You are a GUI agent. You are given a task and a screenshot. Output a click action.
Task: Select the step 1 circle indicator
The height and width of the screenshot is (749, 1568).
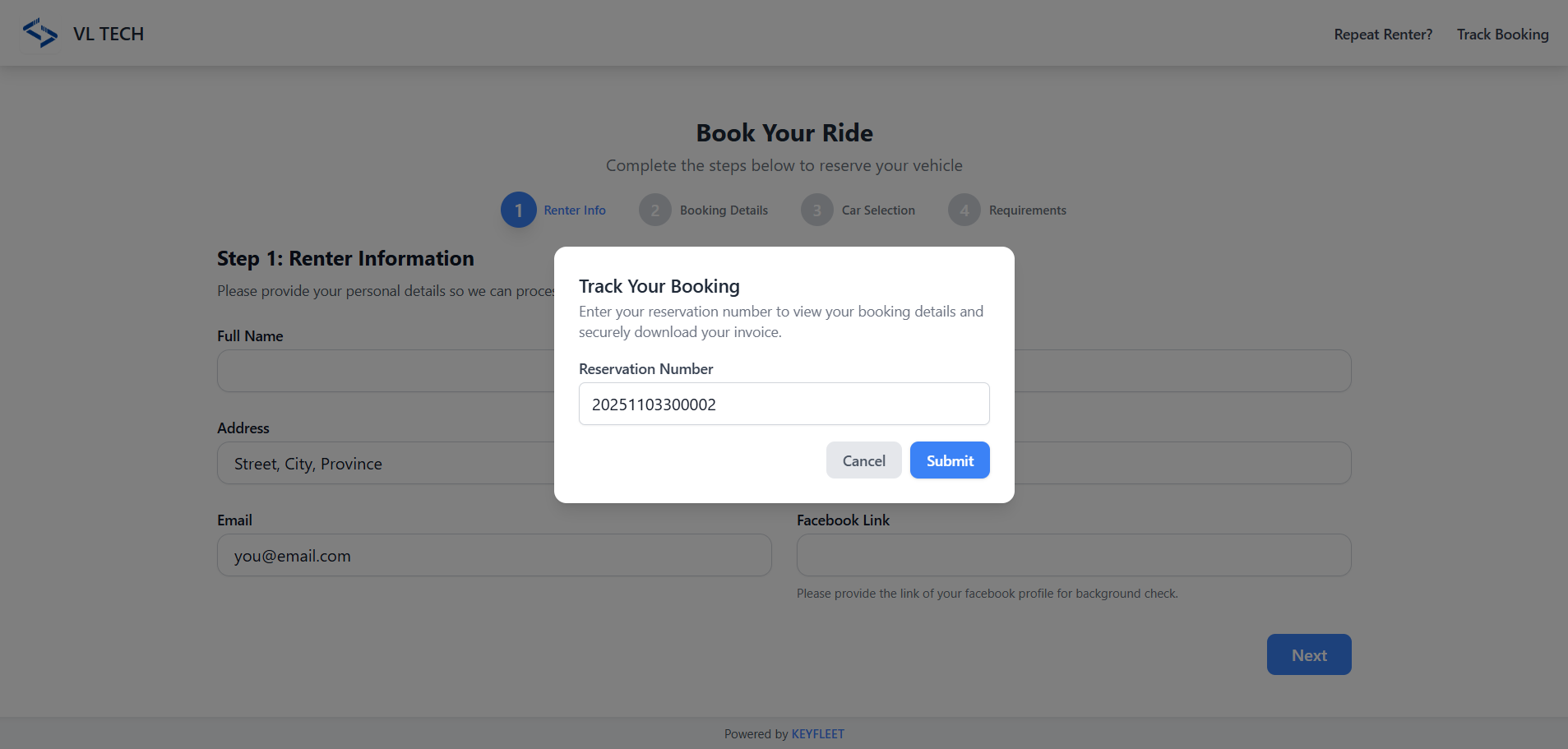coord(518,210)
